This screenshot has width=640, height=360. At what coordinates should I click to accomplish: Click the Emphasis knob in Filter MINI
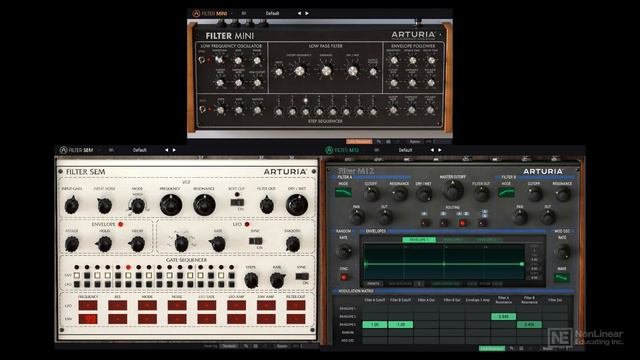pos(326,71)
